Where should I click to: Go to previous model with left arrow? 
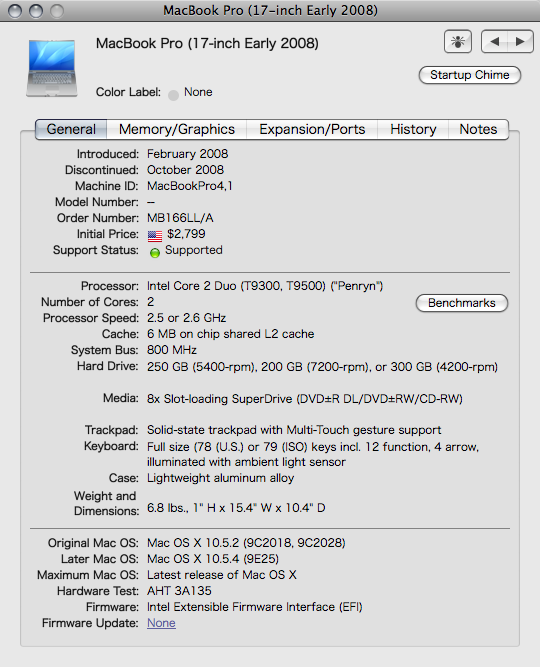(494, 42)
